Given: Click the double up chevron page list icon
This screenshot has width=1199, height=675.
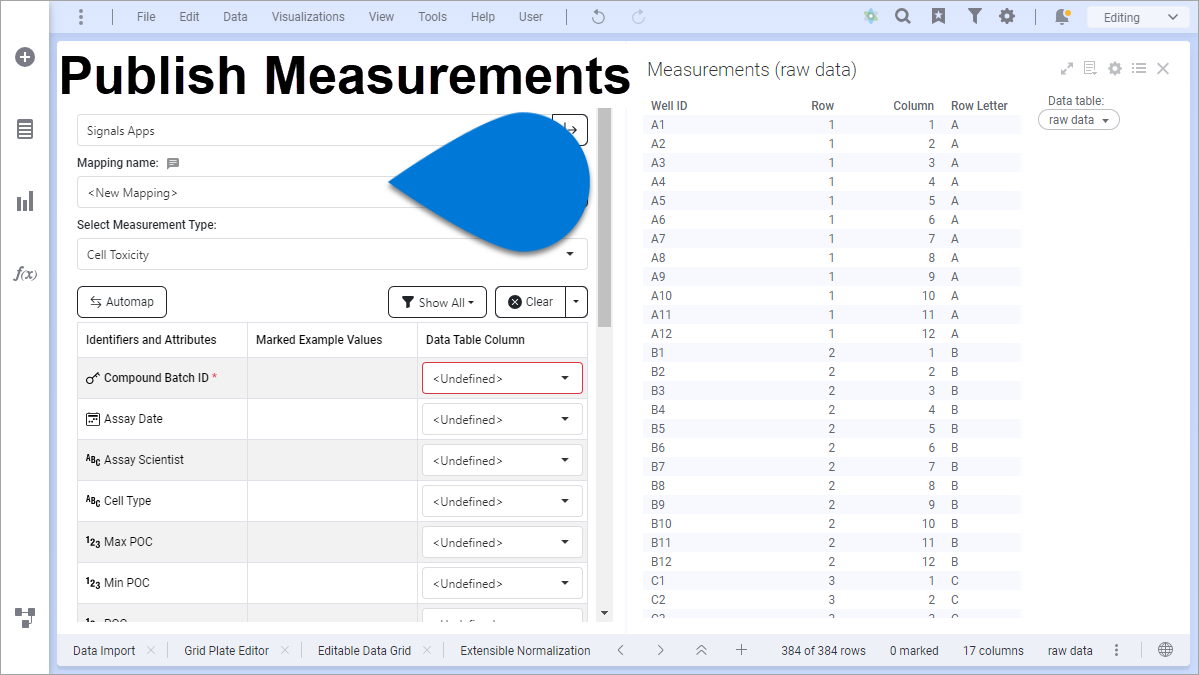Looking at the screenshot, I should [x=701, y=651].
